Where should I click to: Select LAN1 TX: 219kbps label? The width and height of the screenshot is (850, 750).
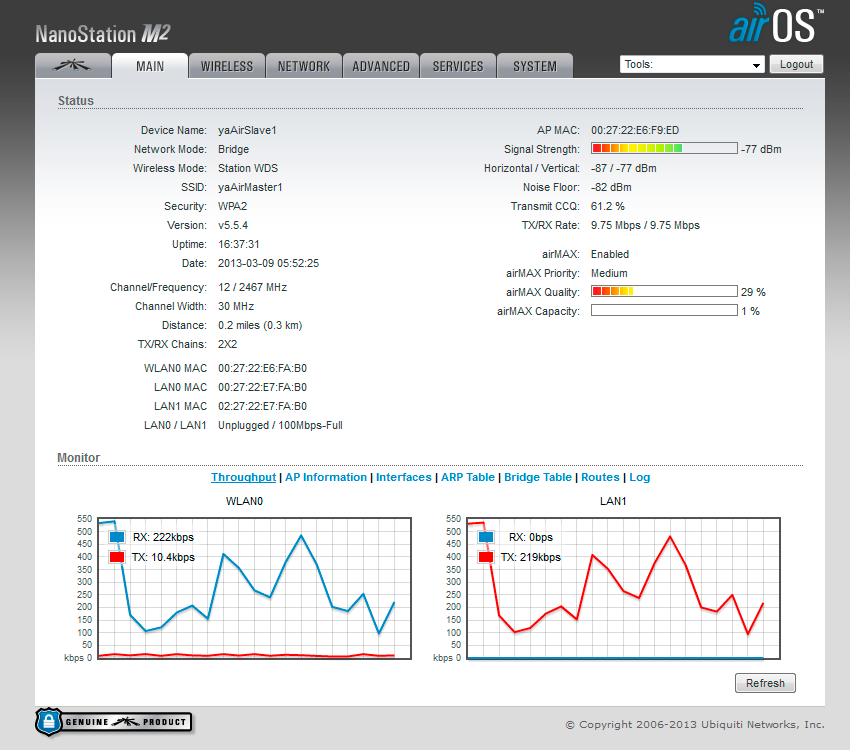(531, 557)
